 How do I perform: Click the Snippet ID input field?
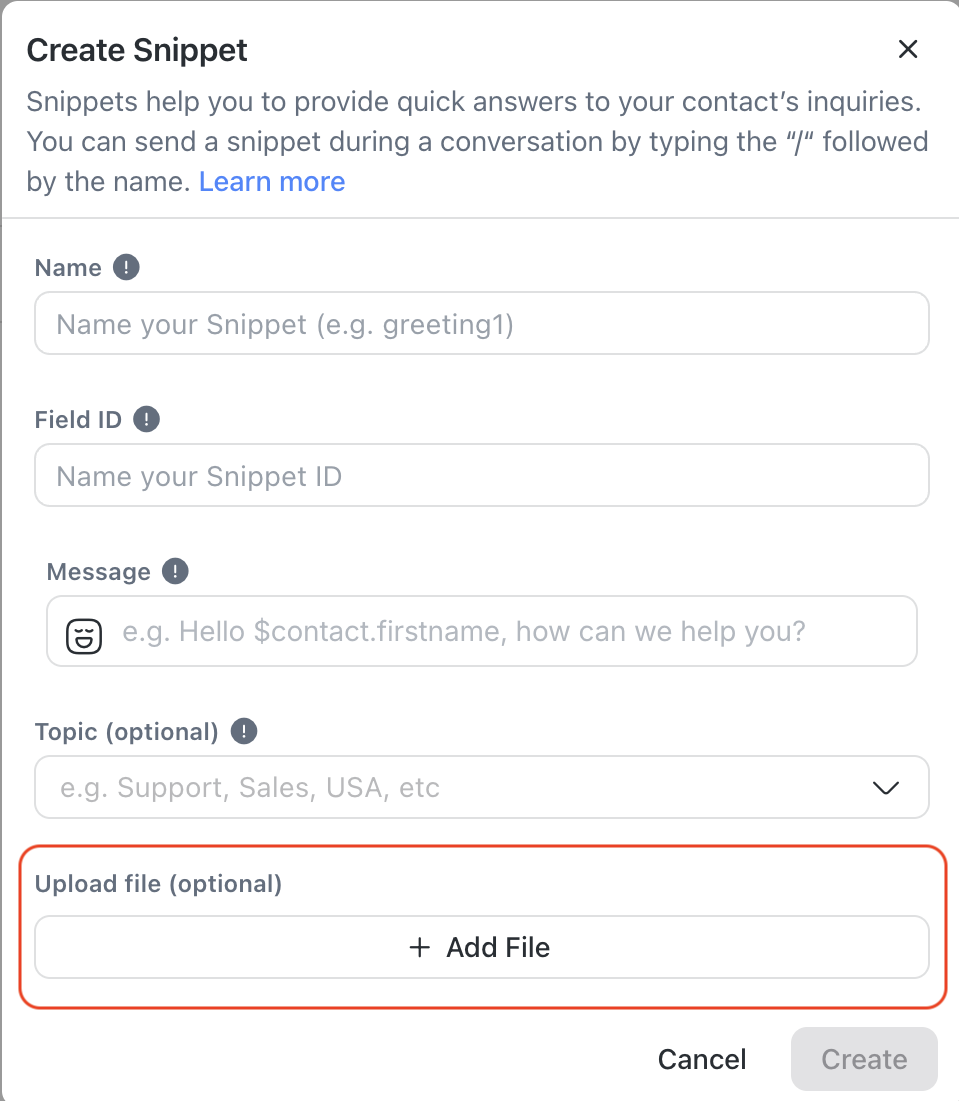click(x=481, y=476)
